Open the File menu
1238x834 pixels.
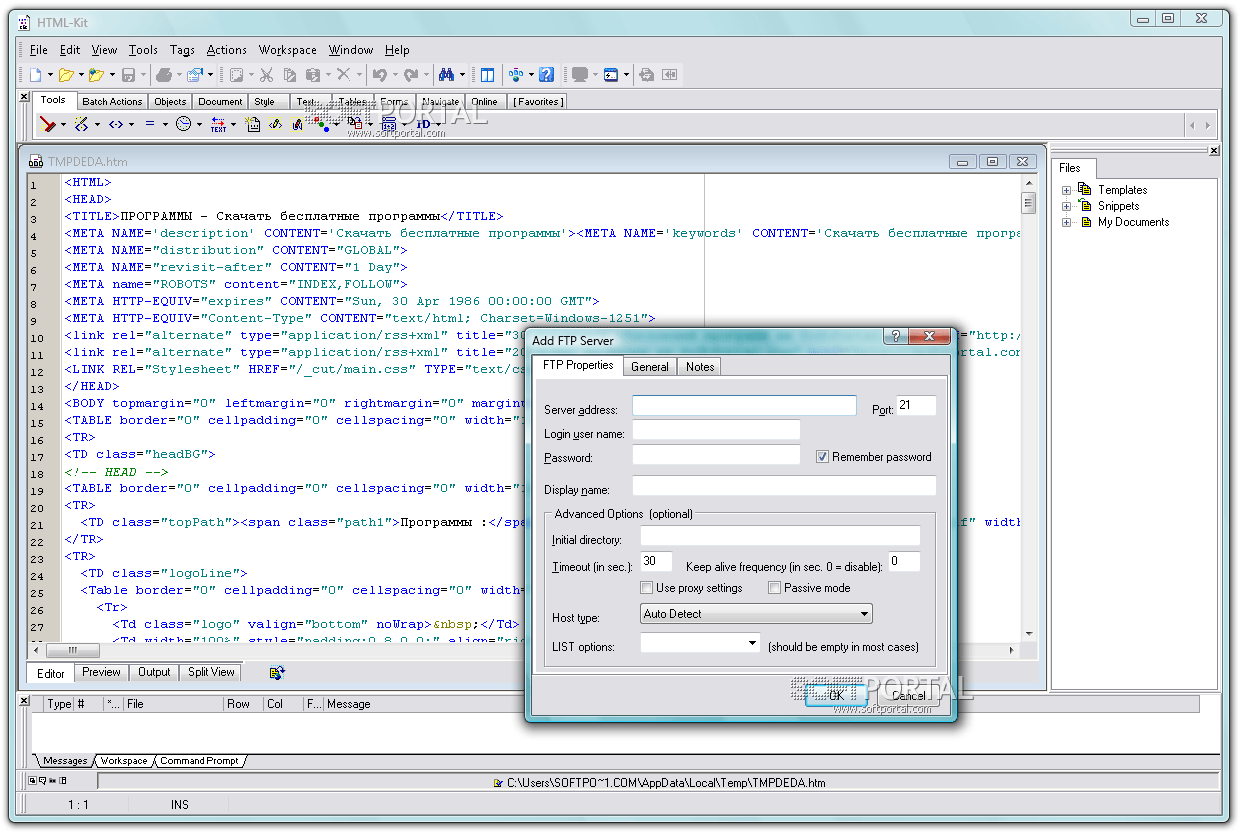coord(39,50)
